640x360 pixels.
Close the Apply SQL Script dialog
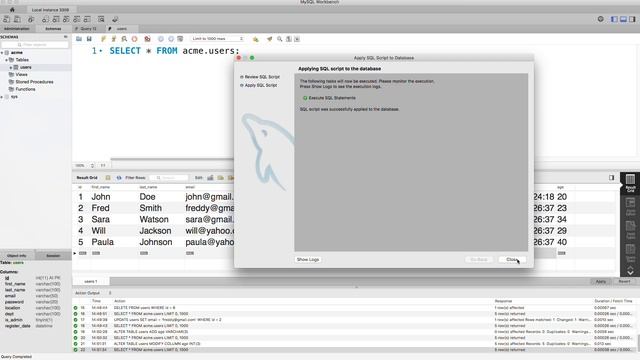point(512,260)
